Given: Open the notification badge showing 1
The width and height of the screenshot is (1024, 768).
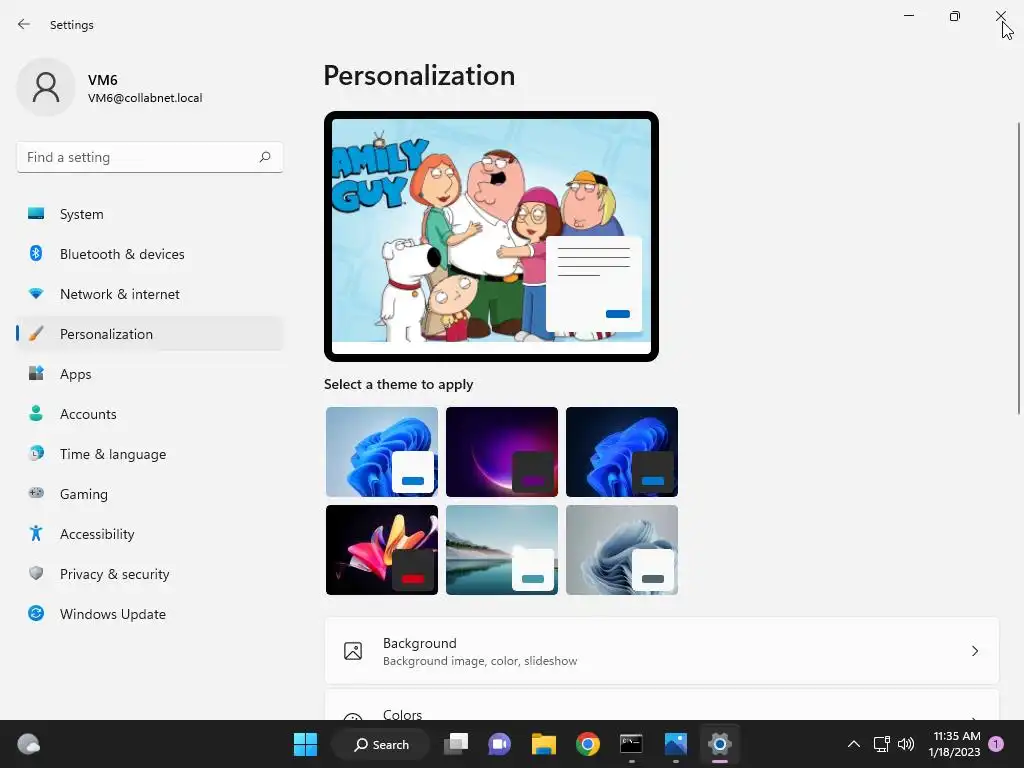Looking at the screenshot, I should point(996,744).
